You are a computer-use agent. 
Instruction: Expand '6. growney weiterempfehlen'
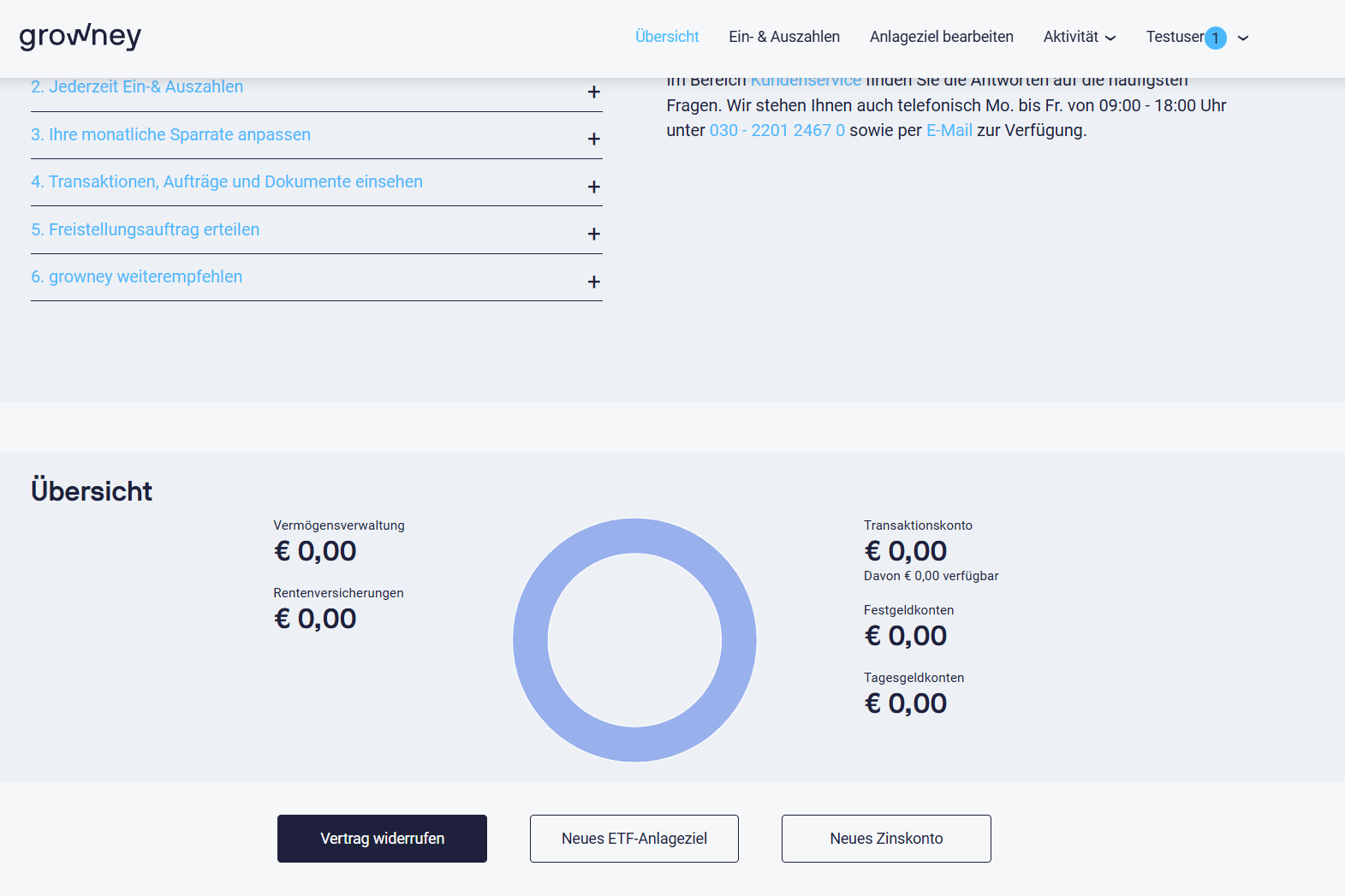[317, 277]
